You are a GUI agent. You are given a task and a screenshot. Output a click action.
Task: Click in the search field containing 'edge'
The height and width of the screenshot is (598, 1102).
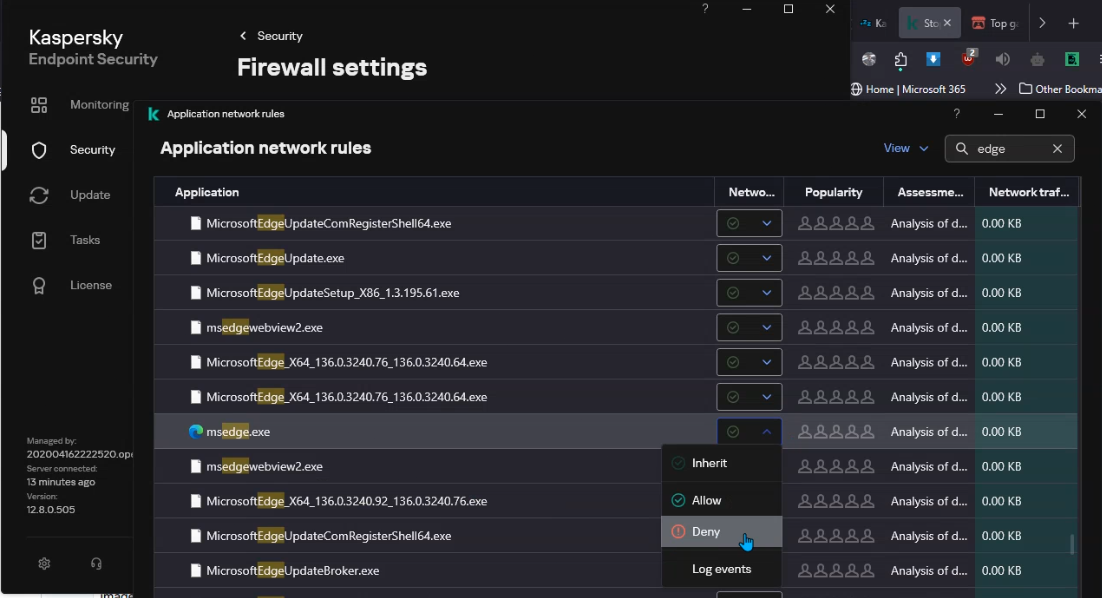tap(1010, 148)
